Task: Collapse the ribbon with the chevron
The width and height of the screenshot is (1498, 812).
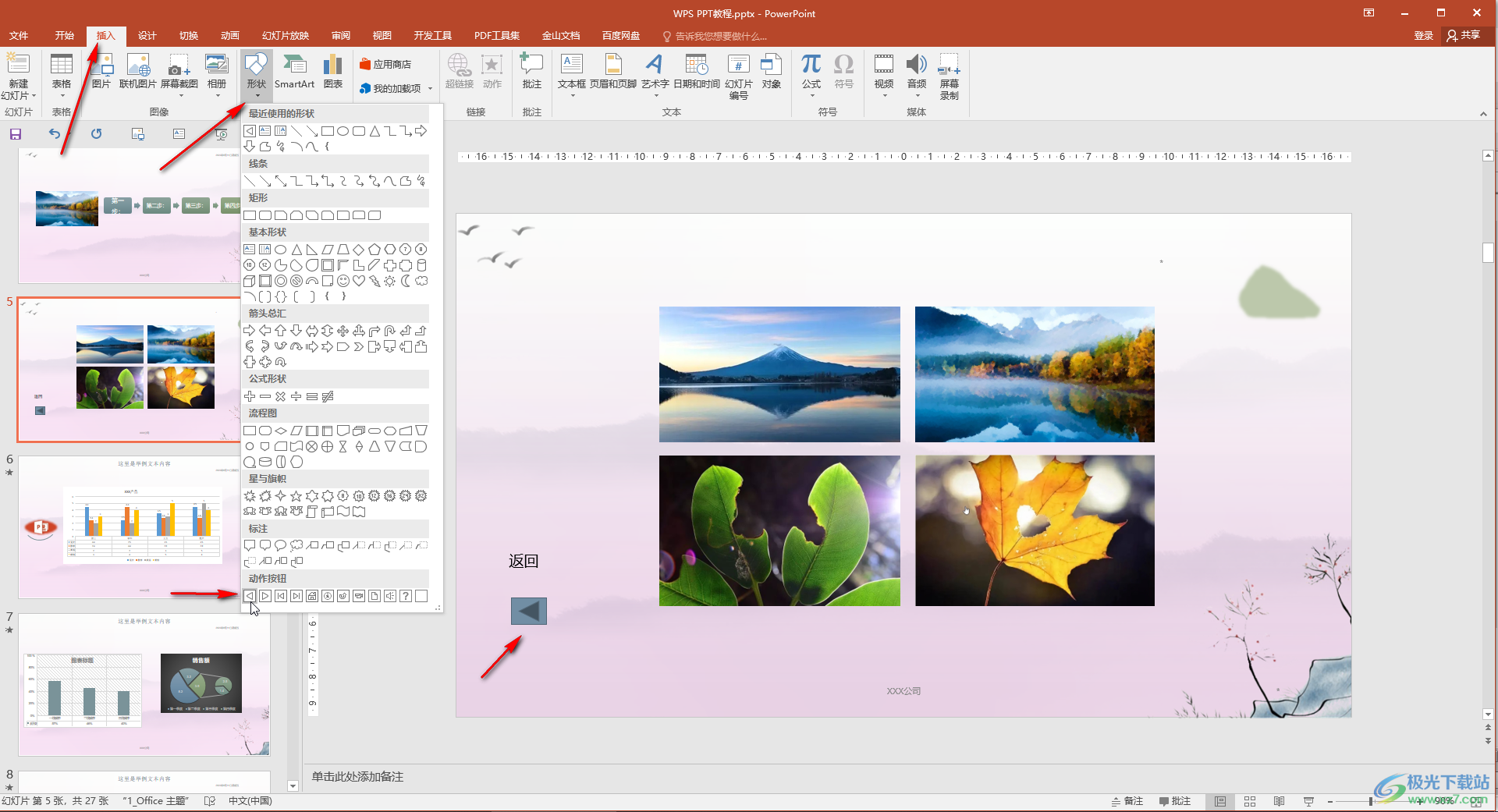Action: 1483,114
